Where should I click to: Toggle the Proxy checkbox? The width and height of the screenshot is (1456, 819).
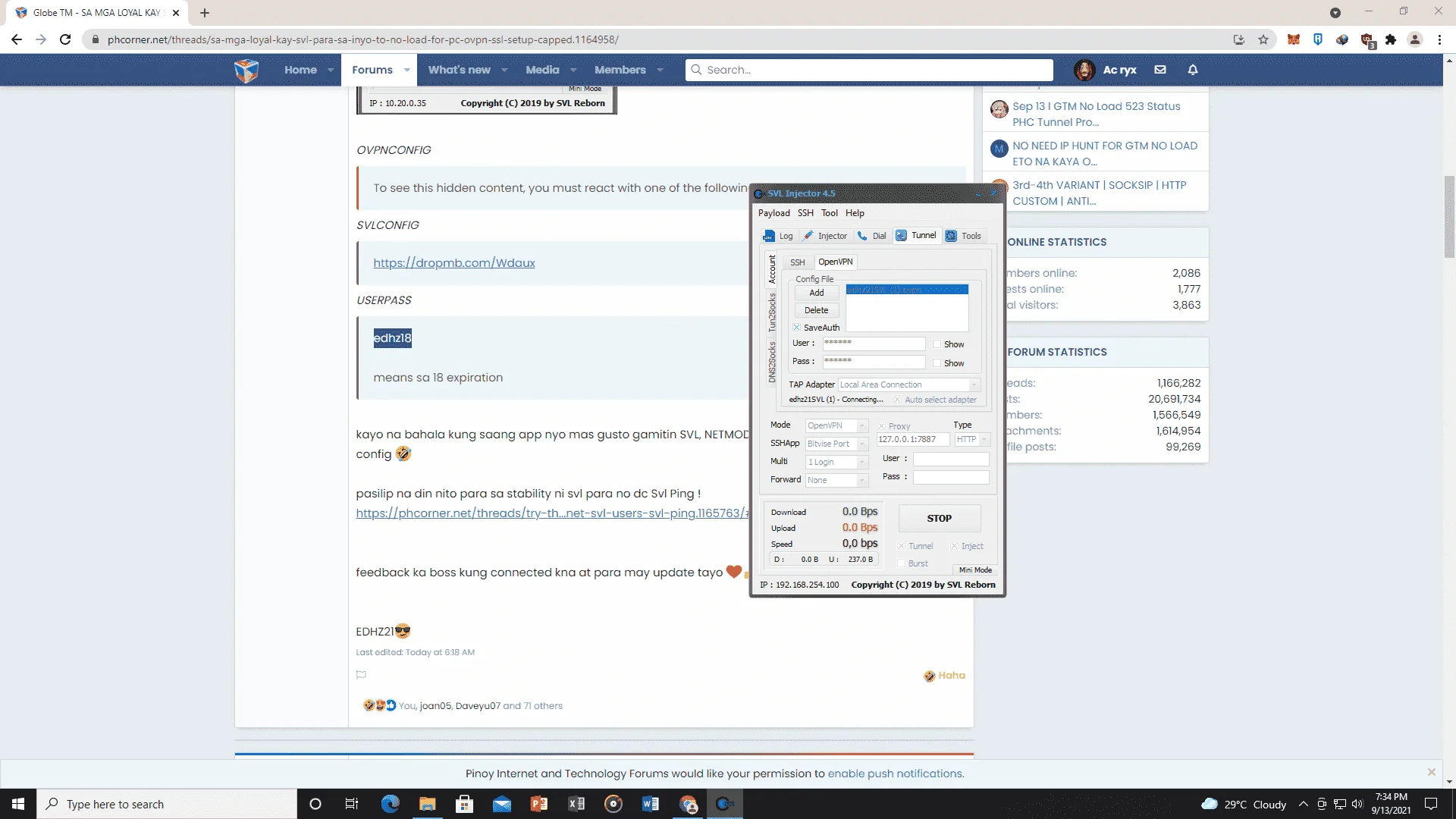[881, 426]
